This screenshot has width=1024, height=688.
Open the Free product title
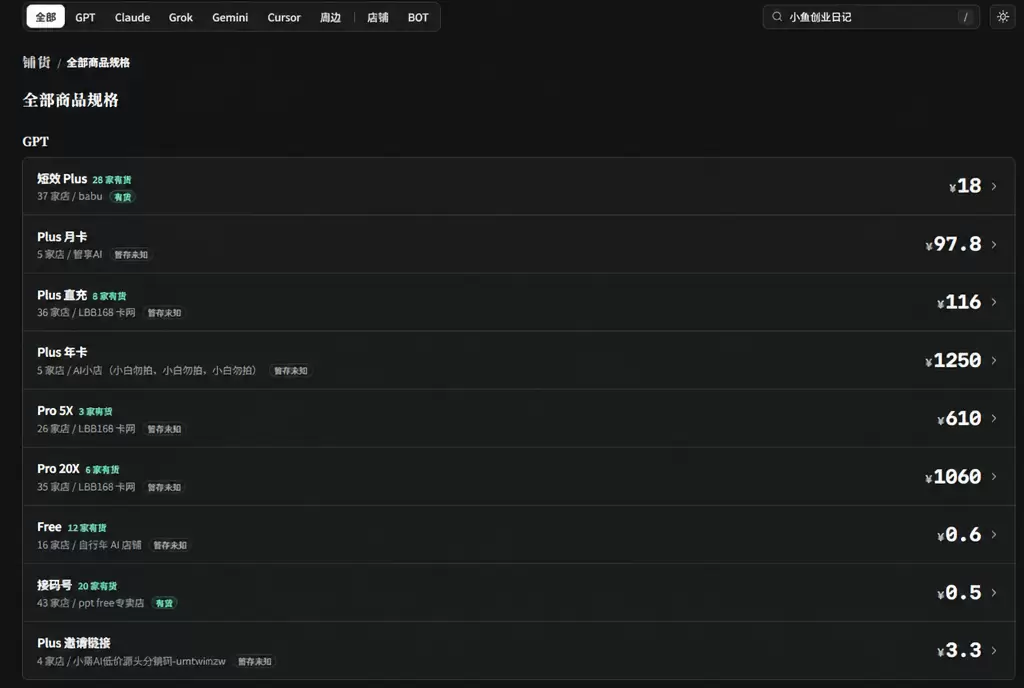click(49, 527)
